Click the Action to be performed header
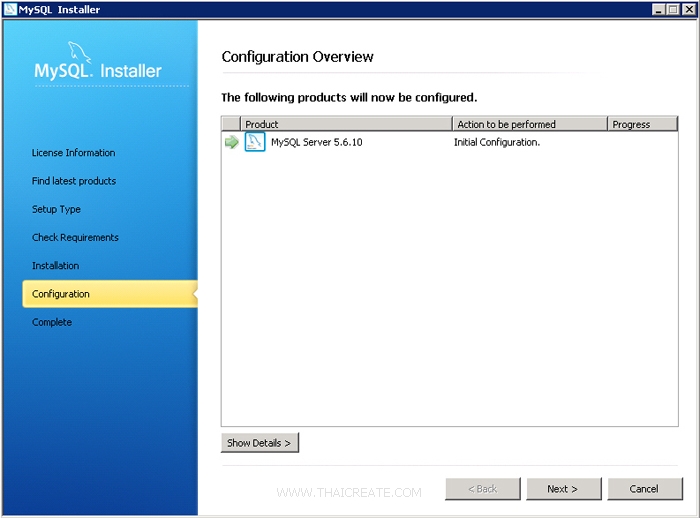 point(530,124)
